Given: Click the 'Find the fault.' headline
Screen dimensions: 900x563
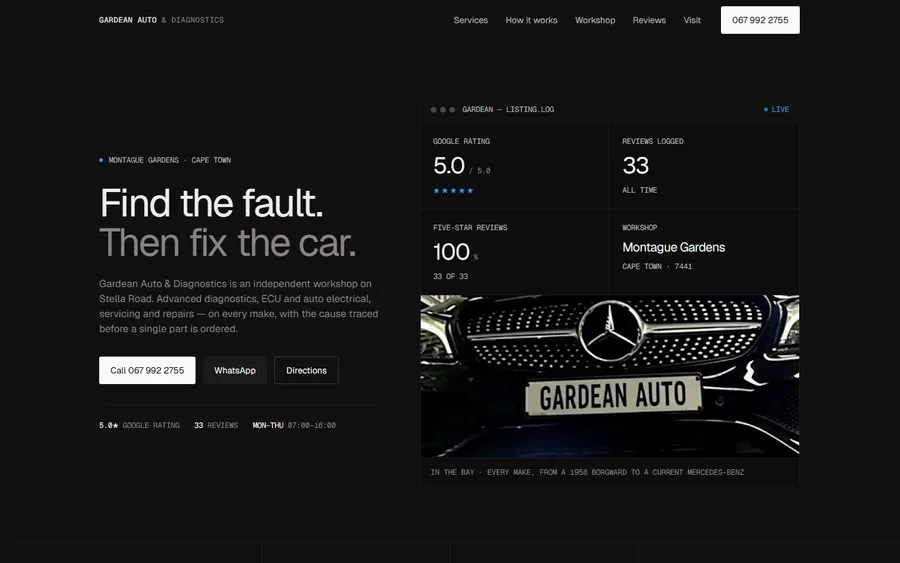Looking at the screenshot, I should (211, 203).
